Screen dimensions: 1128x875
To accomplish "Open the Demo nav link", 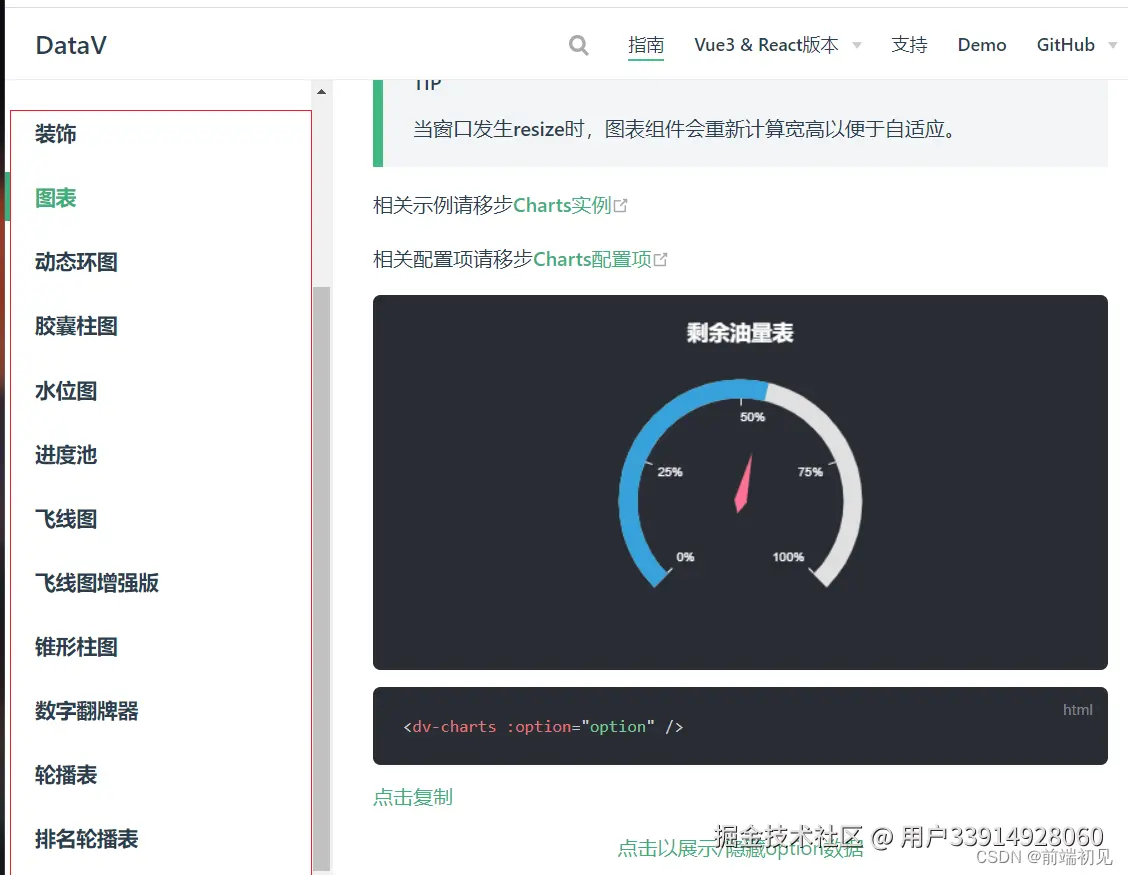I will coord(982,45).
